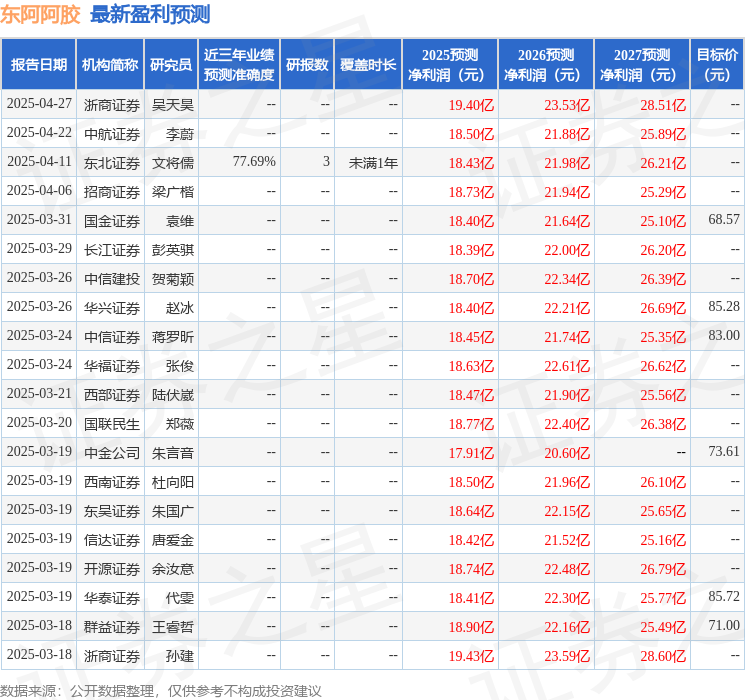Click the 17.91亿 profit value
This screenshot has height=700, width=745.
471,453
